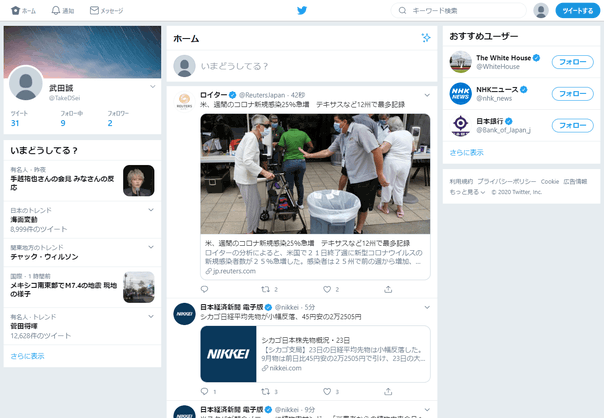Follow 日本銀行
Image resolution: width=604 pixels, height=418 pixels.
coord(572,126)
